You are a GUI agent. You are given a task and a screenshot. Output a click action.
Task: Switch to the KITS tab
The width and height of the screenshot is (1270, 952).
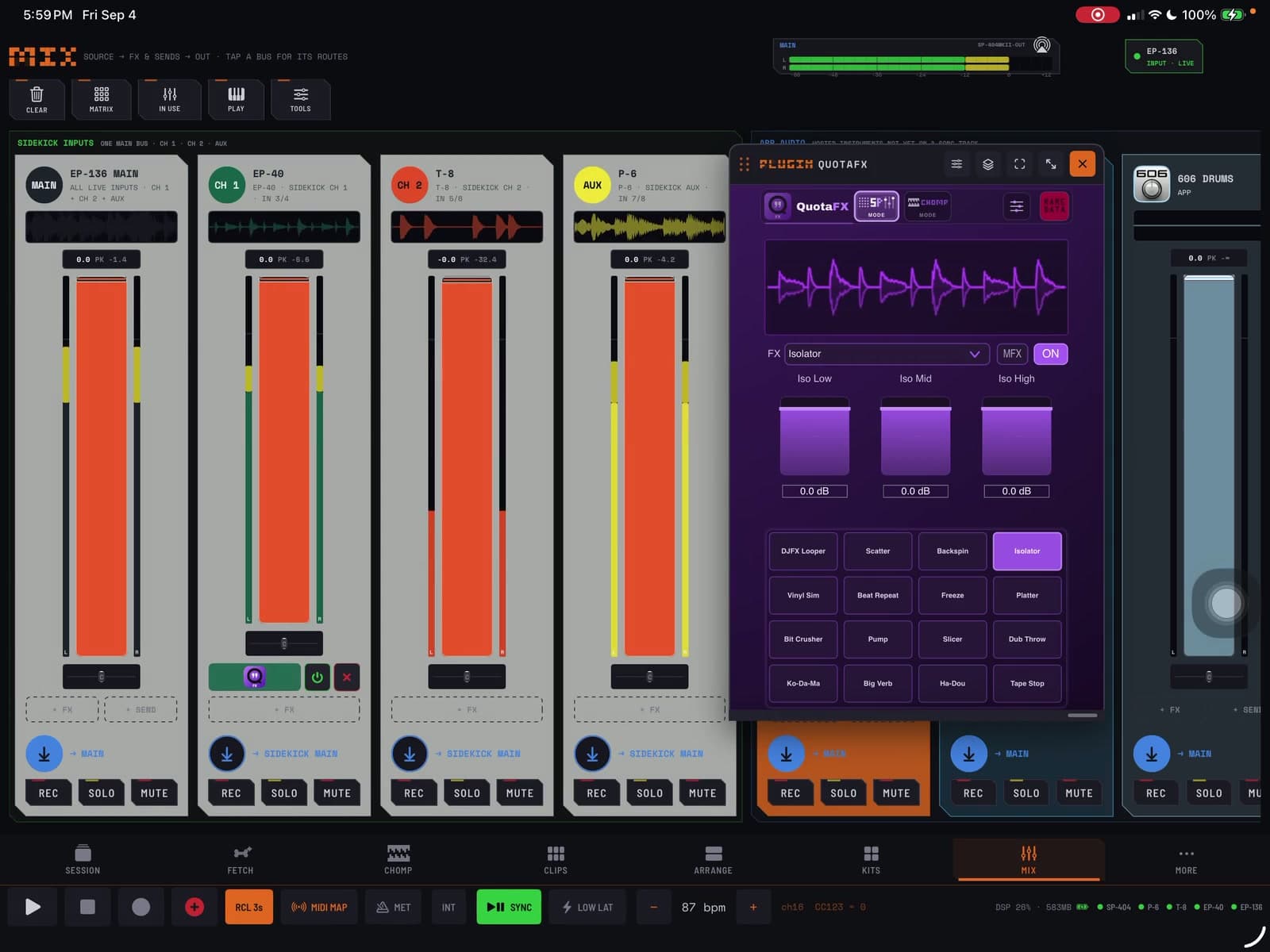point(871,860)
